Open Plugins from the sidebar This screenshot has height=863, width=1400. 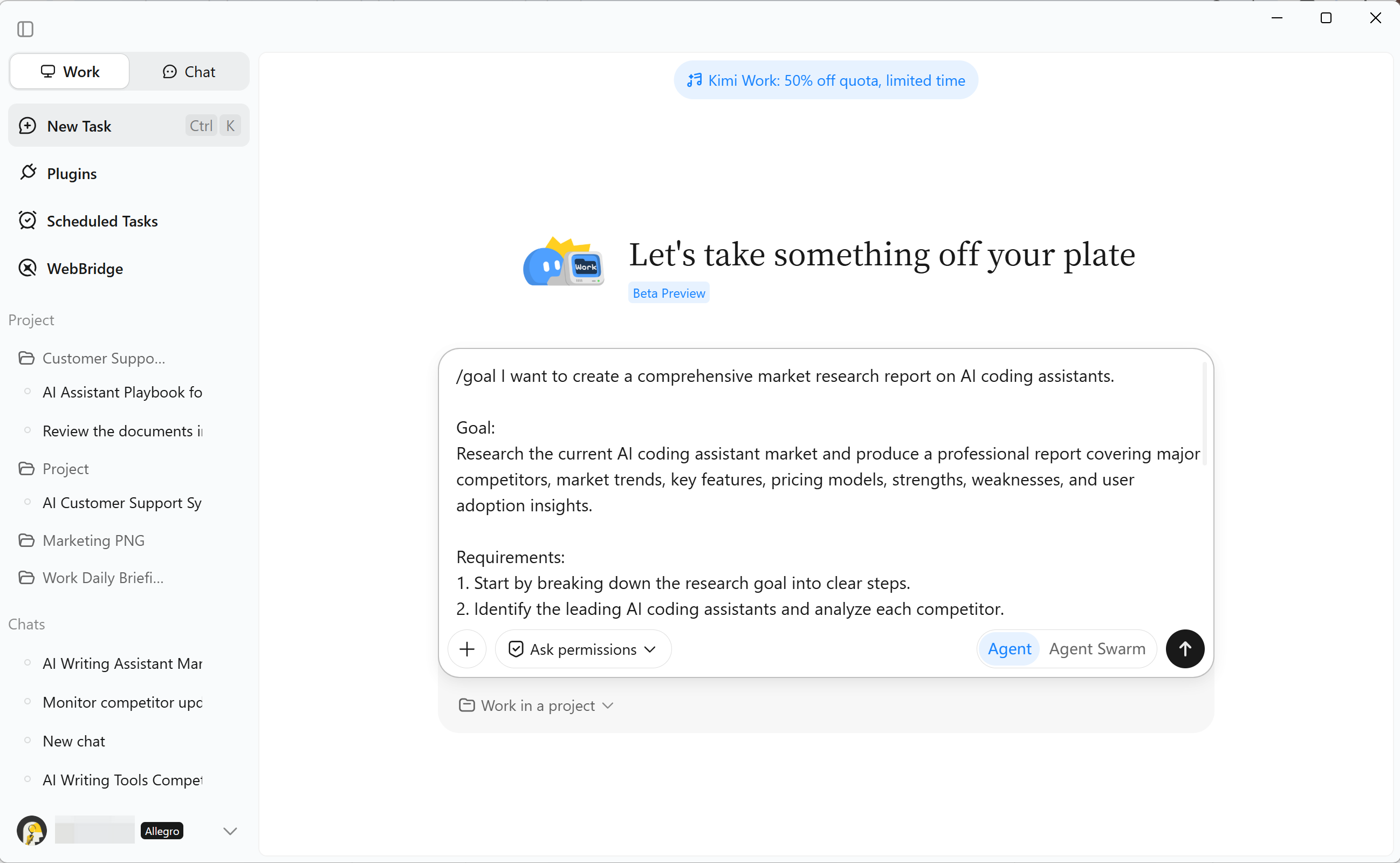[129, 173]
